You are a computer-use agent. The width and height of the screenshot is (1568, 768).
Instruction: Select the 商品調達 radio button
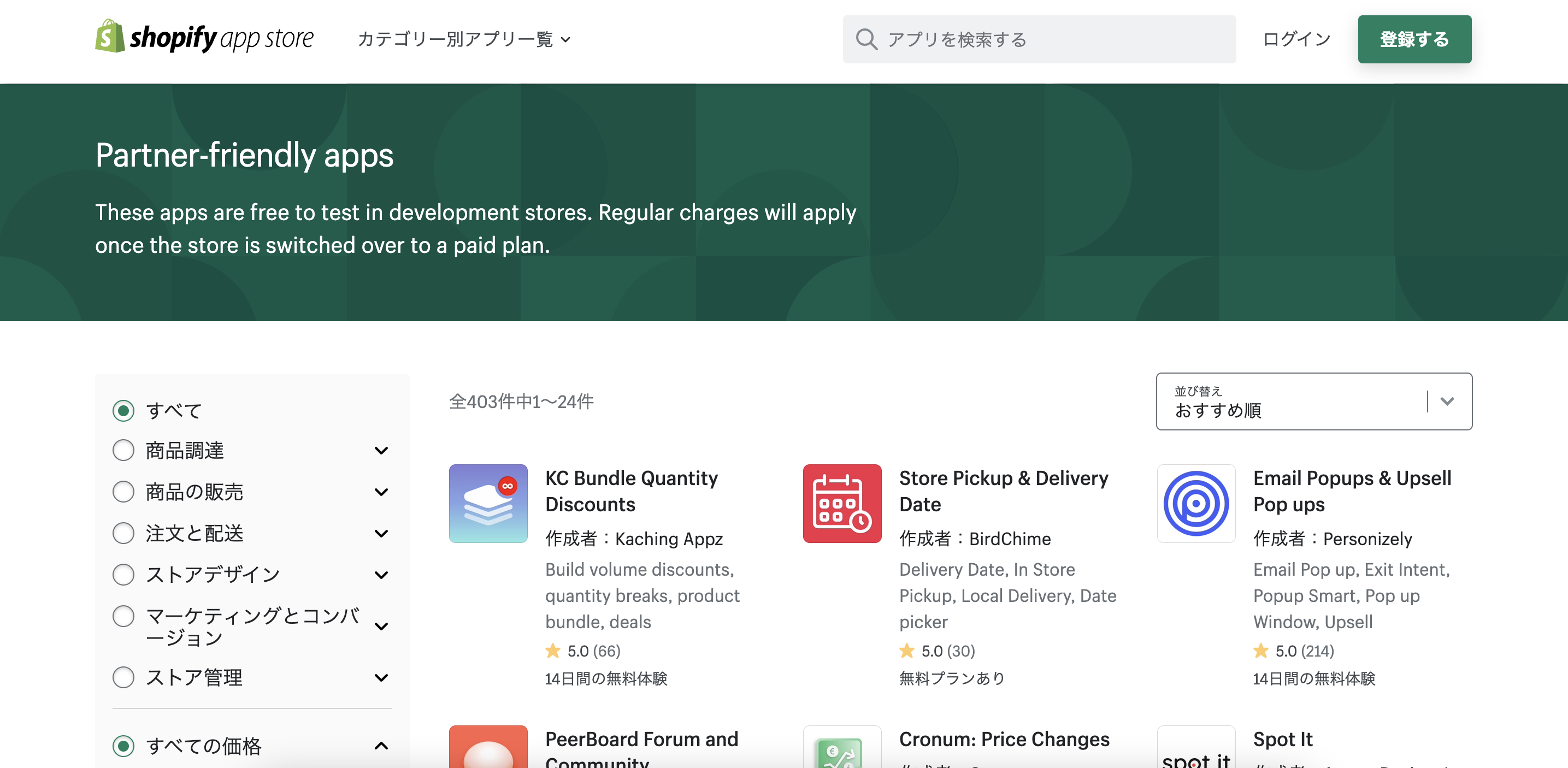click(123, 450)
